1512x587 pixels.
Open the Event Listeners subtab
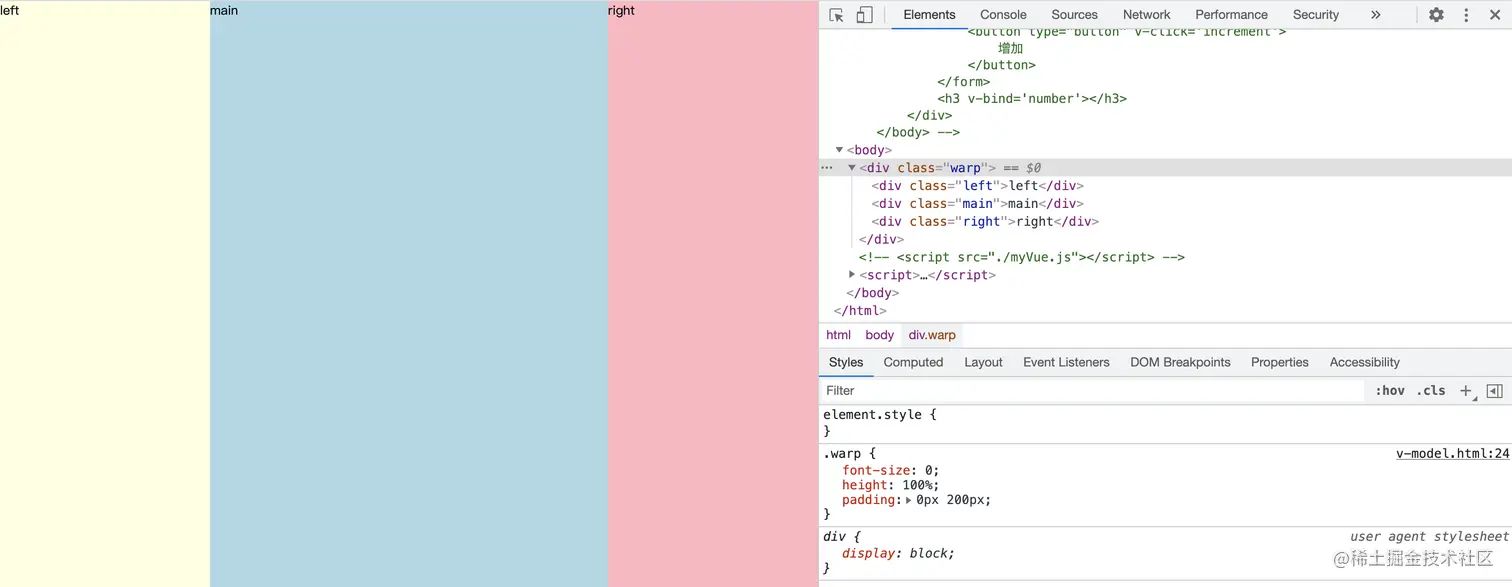1066,362
